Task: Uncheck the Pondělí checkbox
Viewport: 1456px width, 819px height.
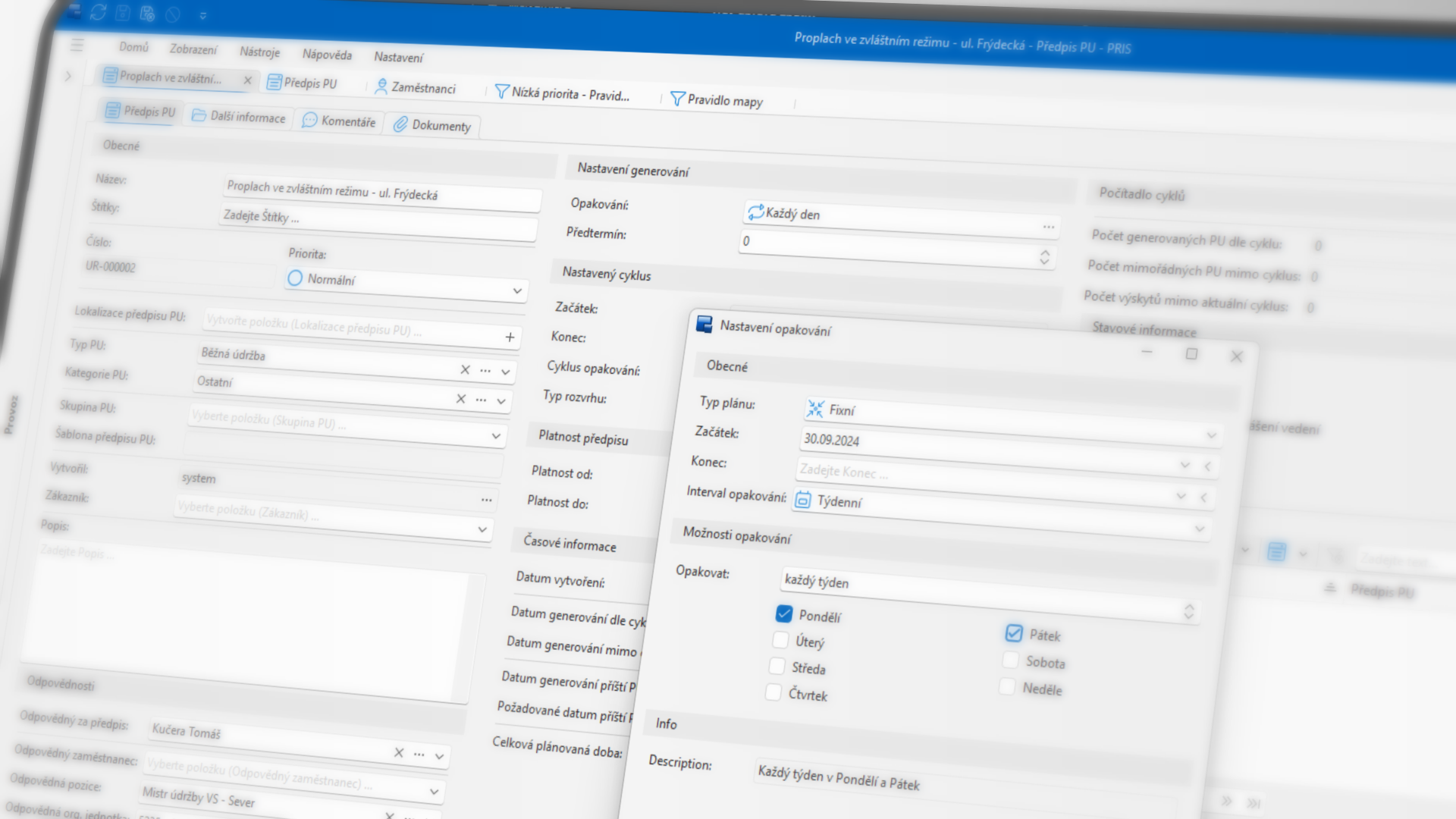Action: 784,613
